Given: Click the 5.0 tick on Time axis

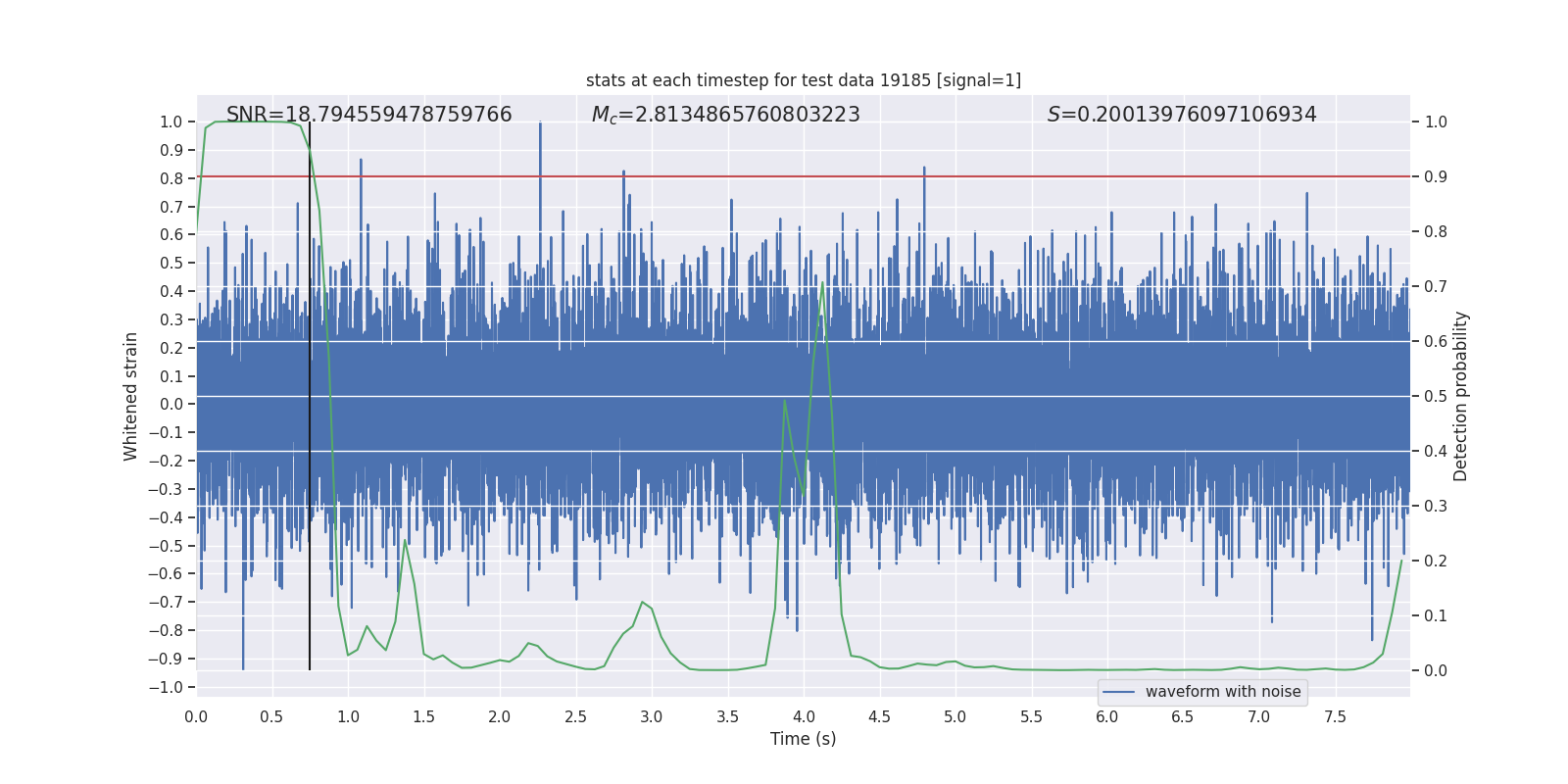Looking at the screenshot, I should point(955,716).
